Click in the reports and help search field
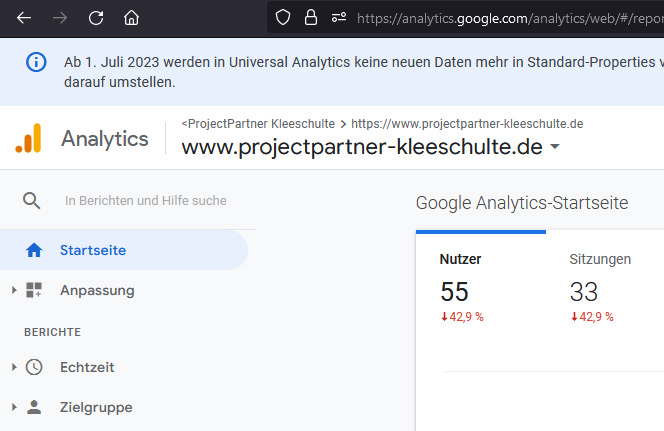The image size is (664, 431). point(146,201)
